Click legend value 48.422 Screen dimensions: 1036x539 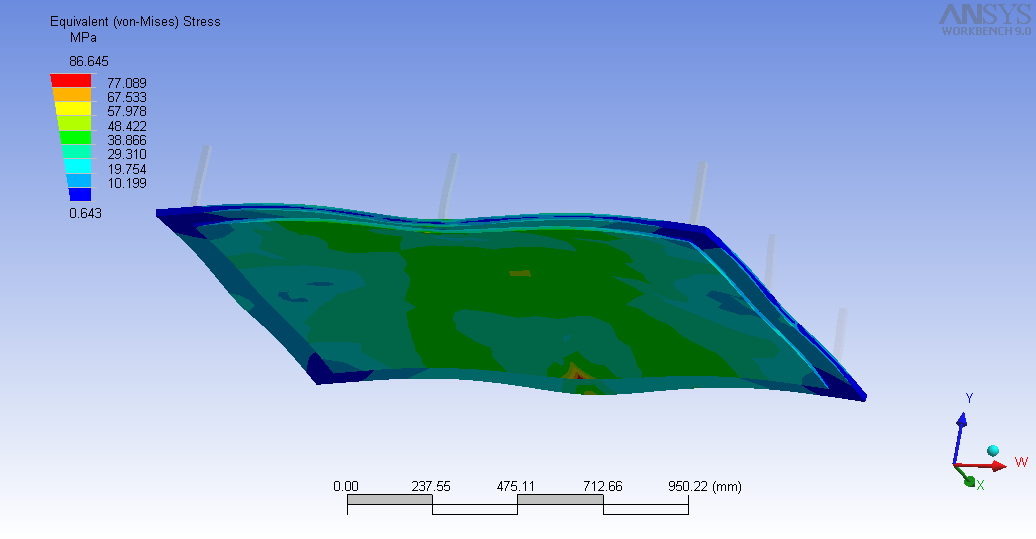[x=127, y=126]
